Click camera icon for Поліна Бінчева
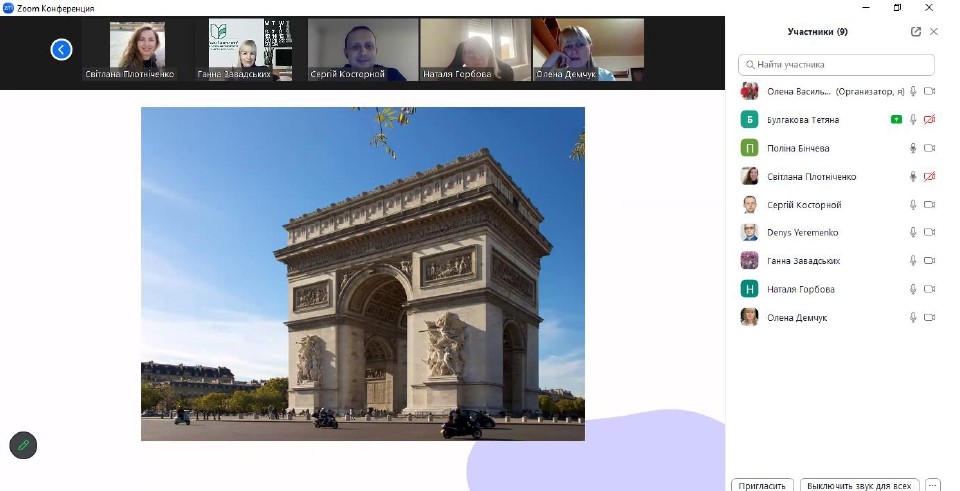 tap(929, 148)
